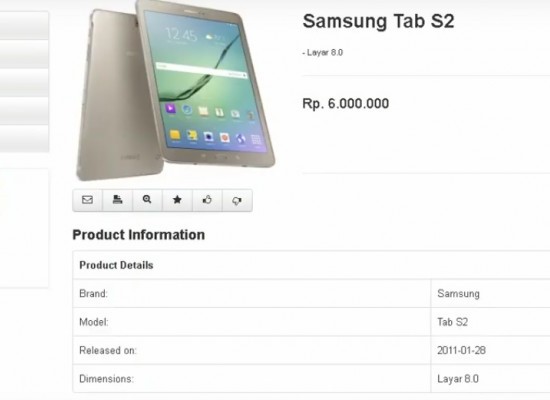
Task: Select the Product Information heading
Action: 139,235
